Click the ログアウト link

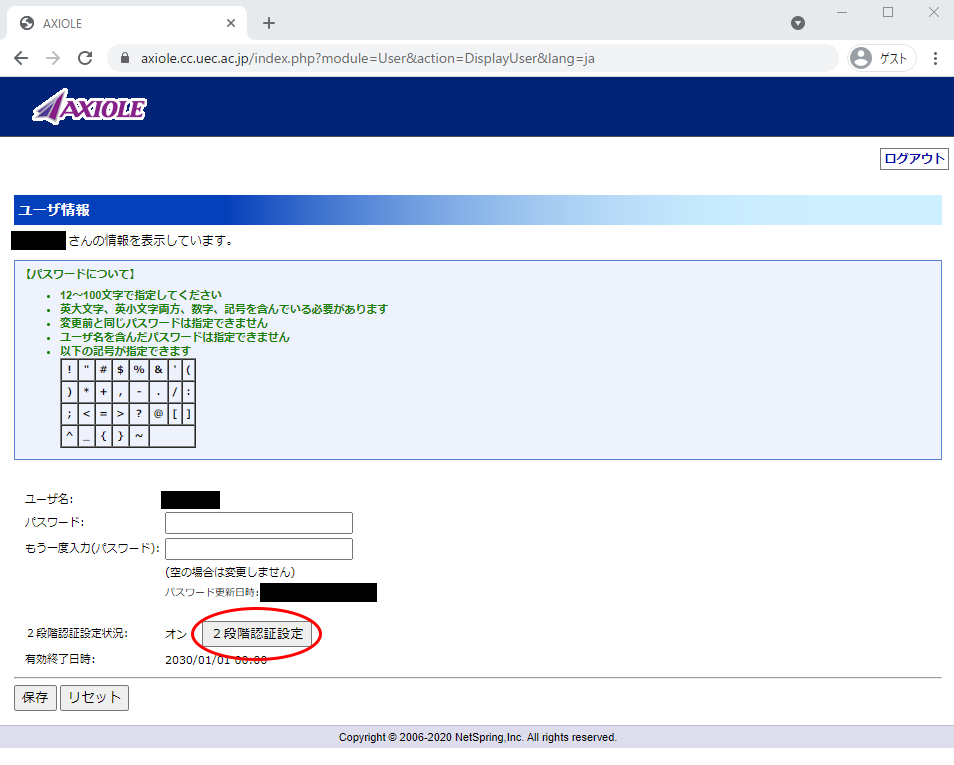[x=914, y=159]
